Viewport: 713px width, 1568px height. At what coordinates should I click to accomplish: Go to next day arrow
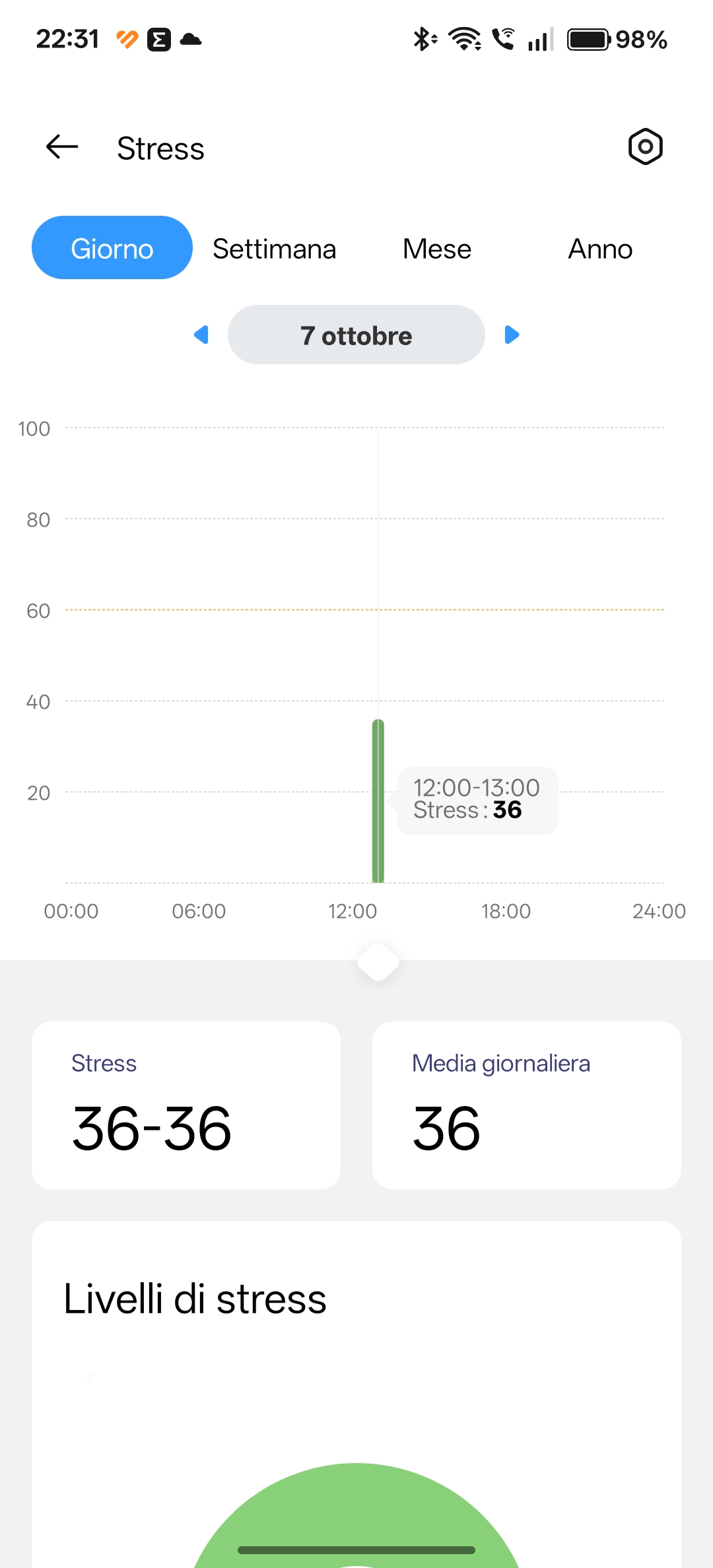click(512, 335)
